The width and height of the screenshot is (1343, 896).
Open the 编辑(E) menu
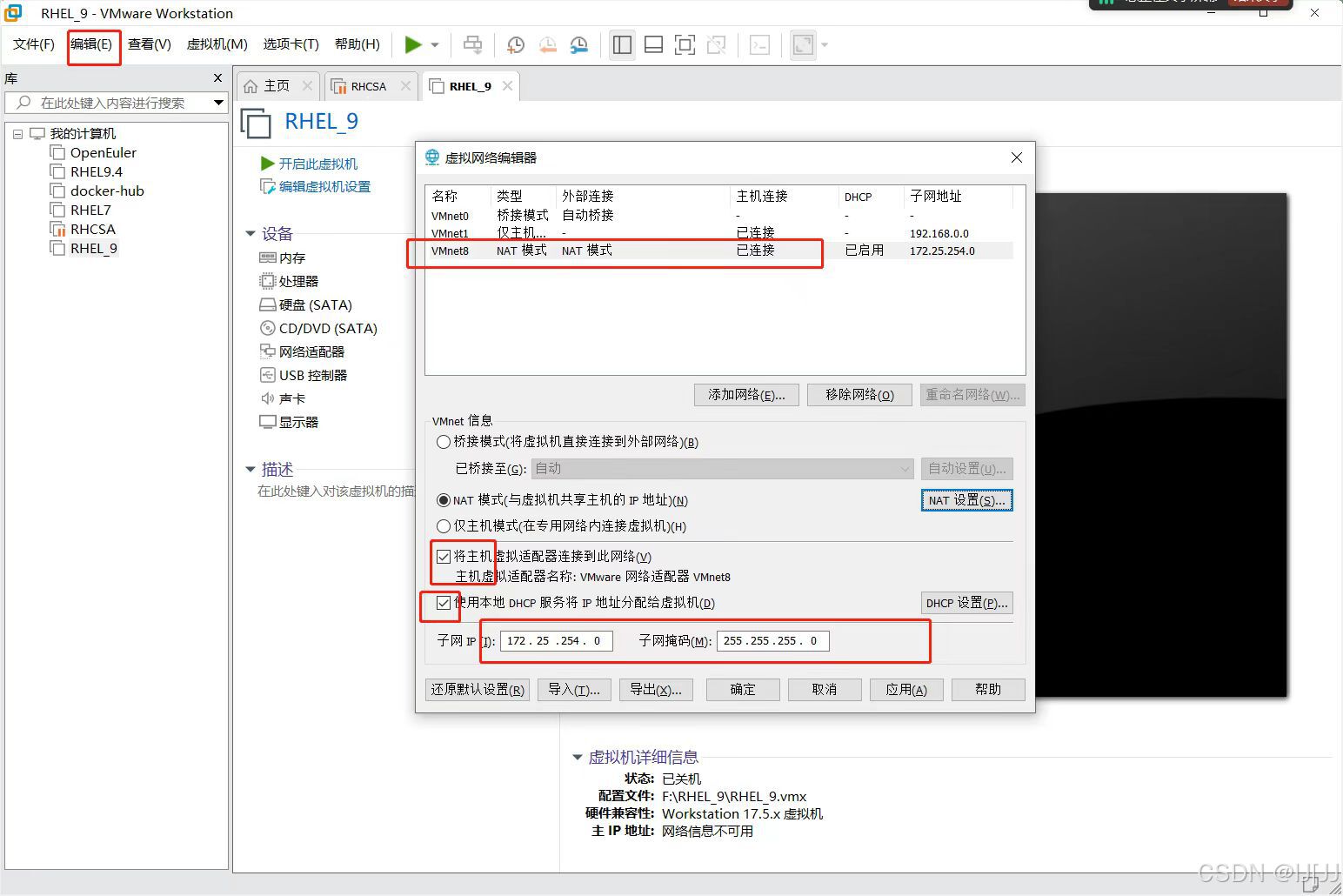[91, 44]
